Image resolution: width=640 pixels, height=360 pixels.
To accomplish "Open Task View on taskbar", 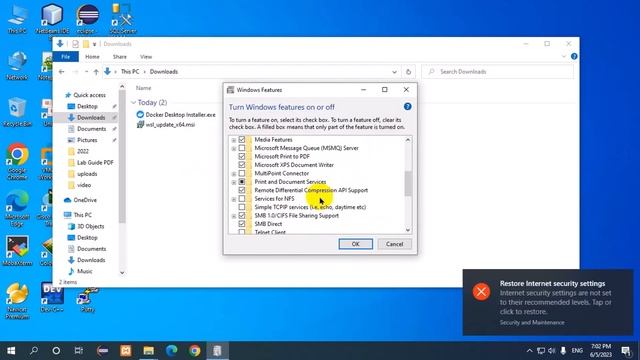I will 78,351.
